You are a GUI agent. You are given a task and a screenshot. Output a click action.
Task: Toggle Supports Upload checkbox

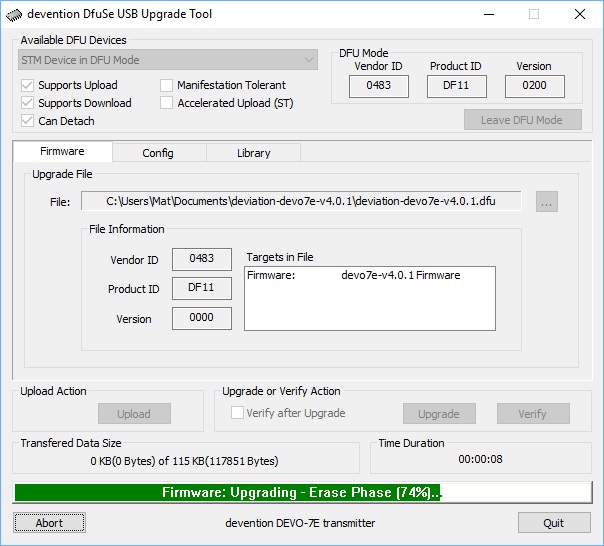(x=27, y=85)
